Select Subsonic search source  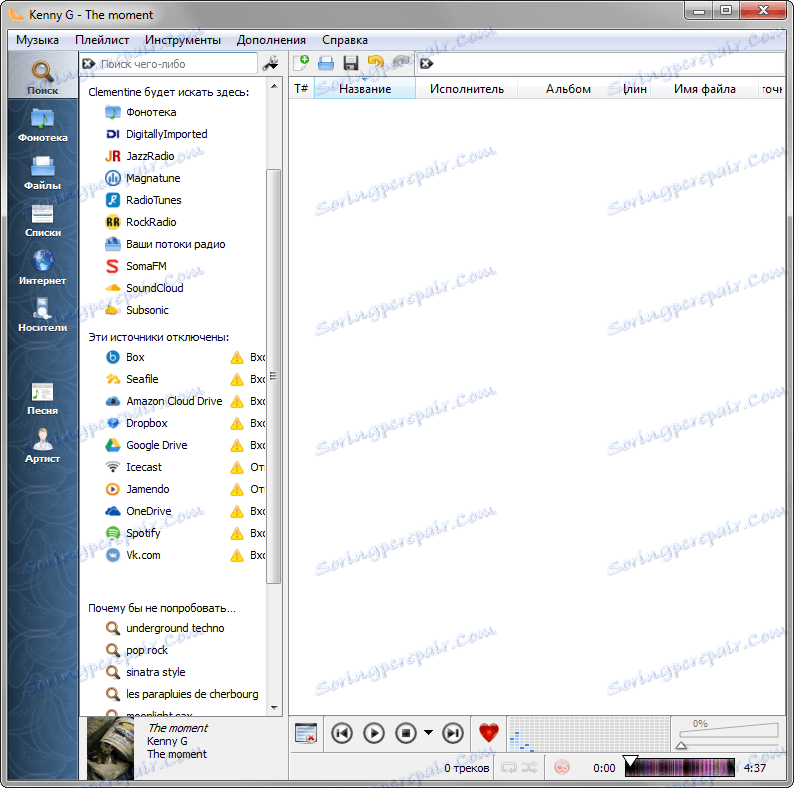(x=137, y=310)
